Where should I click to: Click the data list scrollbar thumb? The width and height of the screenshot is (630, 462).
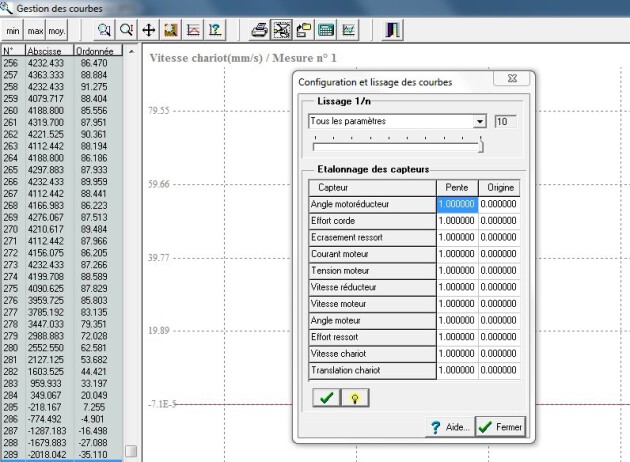pyautogui.click(x=131, y=451)
